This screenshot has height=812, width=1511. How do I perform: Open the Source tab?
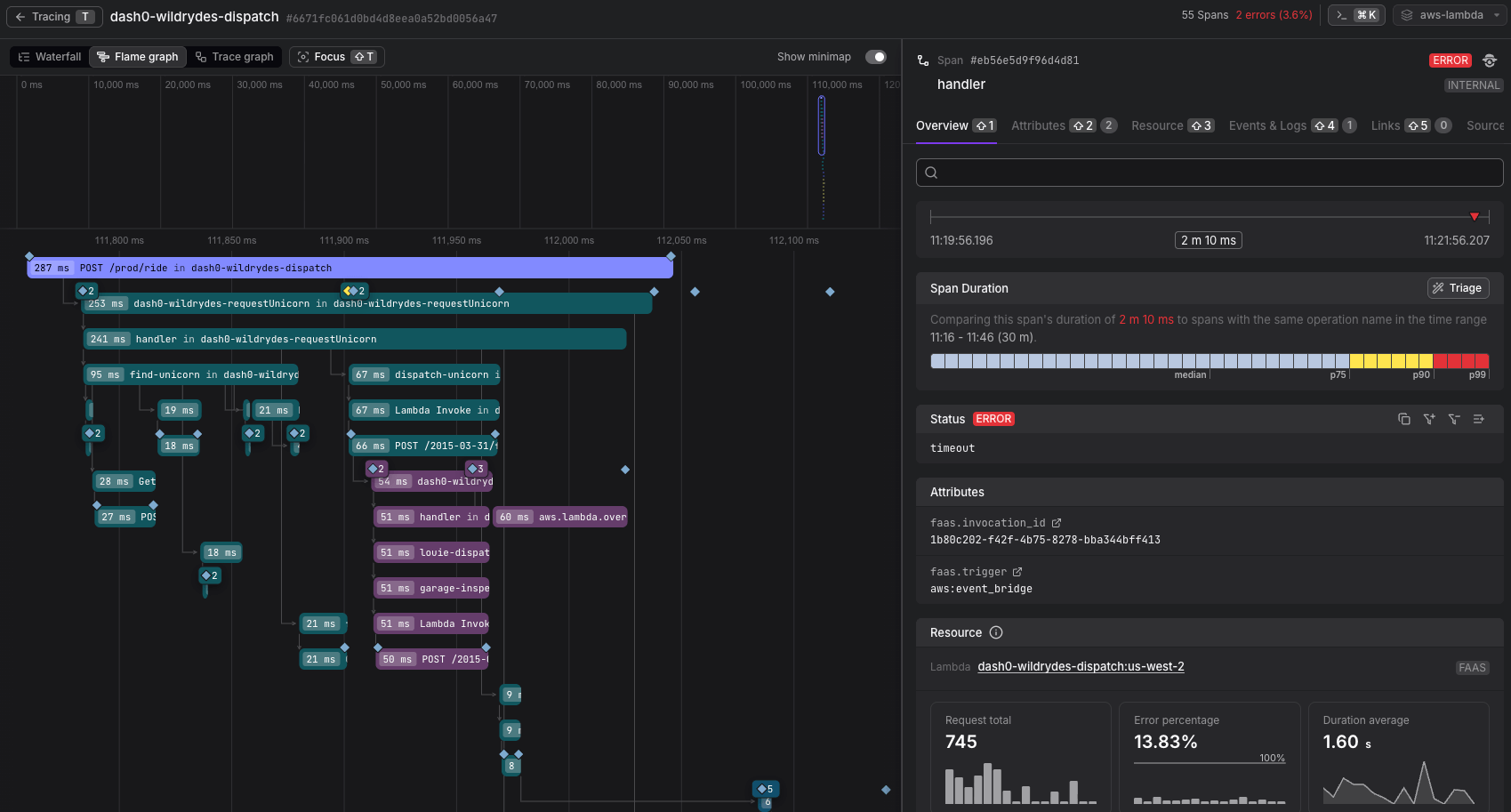[1485, 125]
